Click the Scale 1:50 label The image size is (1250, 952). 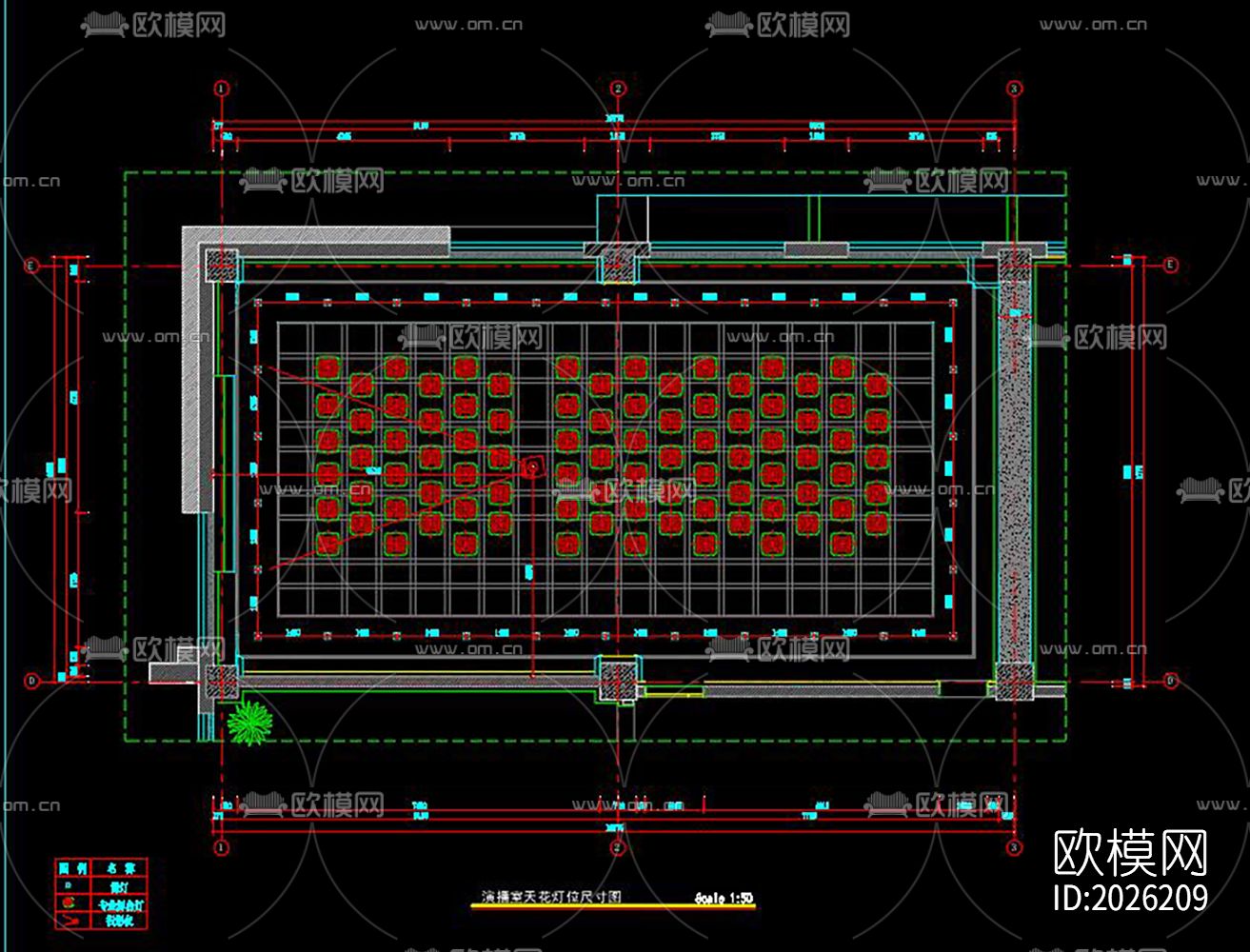[724, 897]
